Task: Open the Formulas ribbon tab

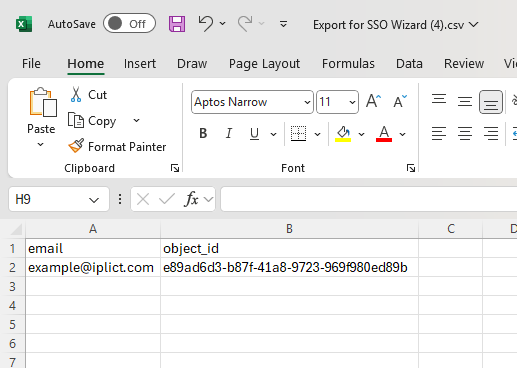Action: point(348,64)
